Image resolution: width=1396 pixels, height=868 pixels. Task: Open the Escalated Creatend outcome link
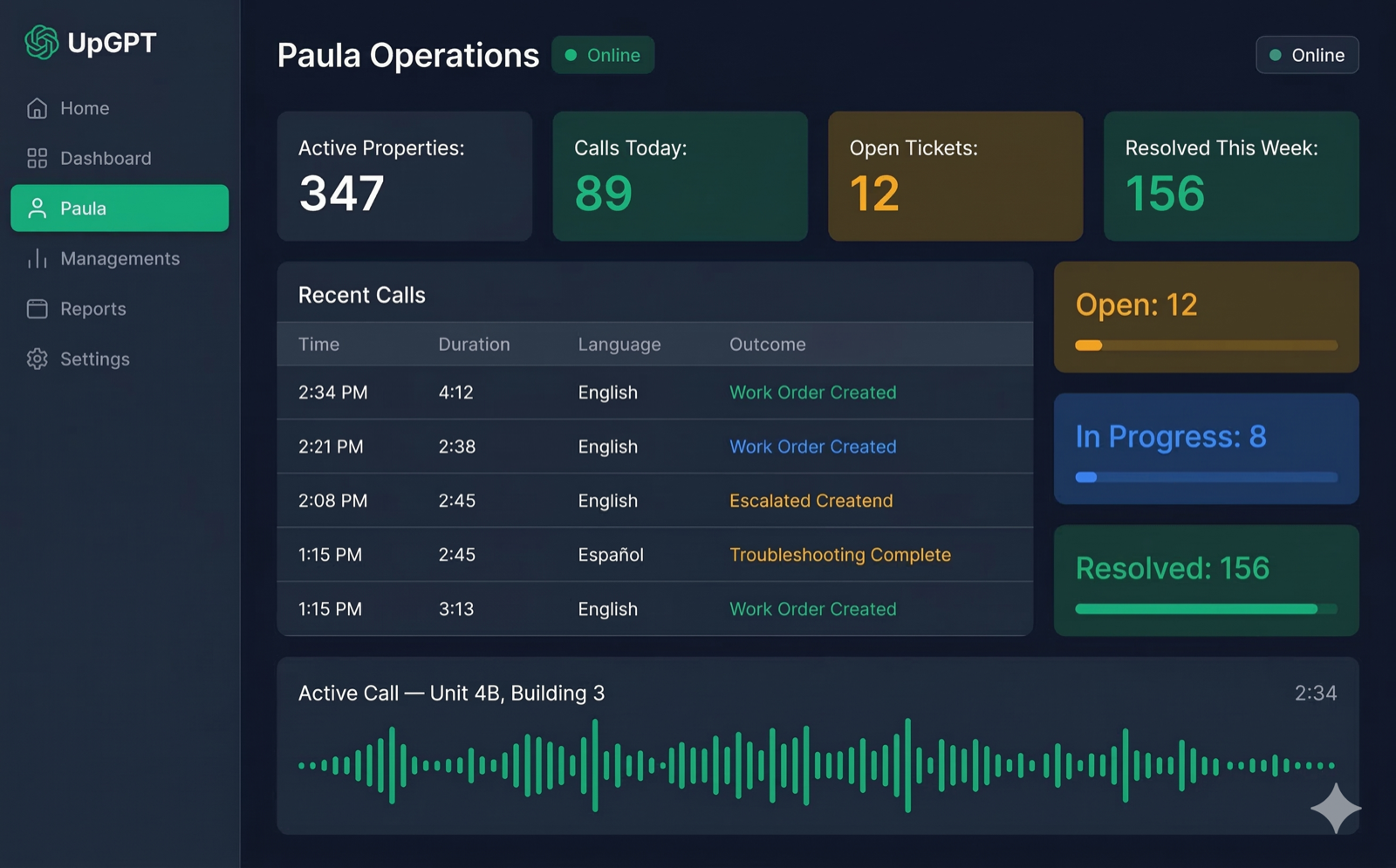tap(811, 500)
